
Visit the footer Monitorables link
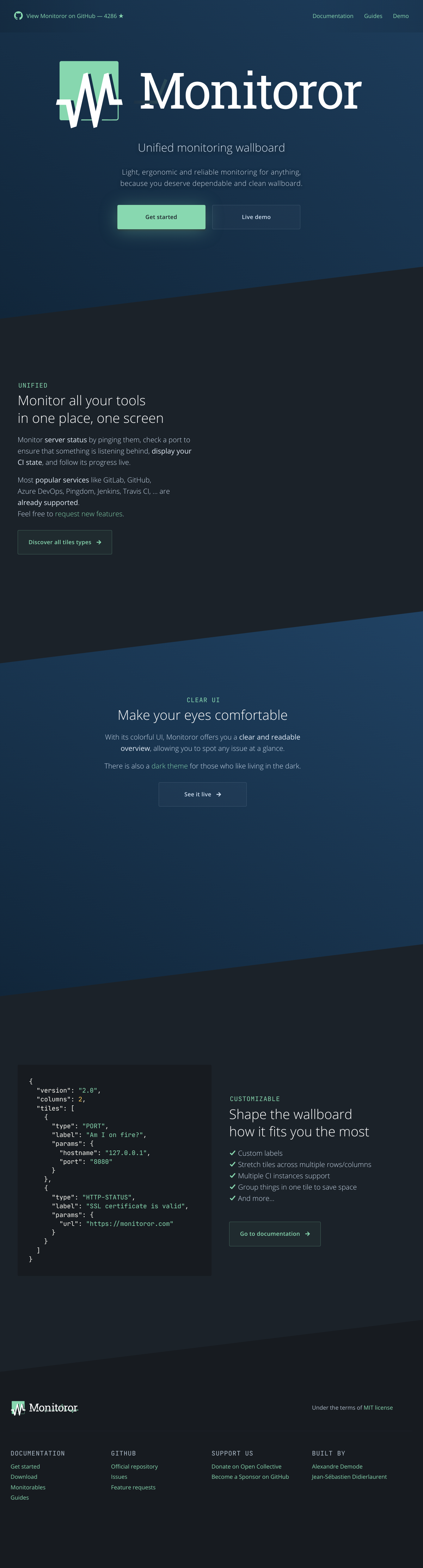click(28, 1487)
